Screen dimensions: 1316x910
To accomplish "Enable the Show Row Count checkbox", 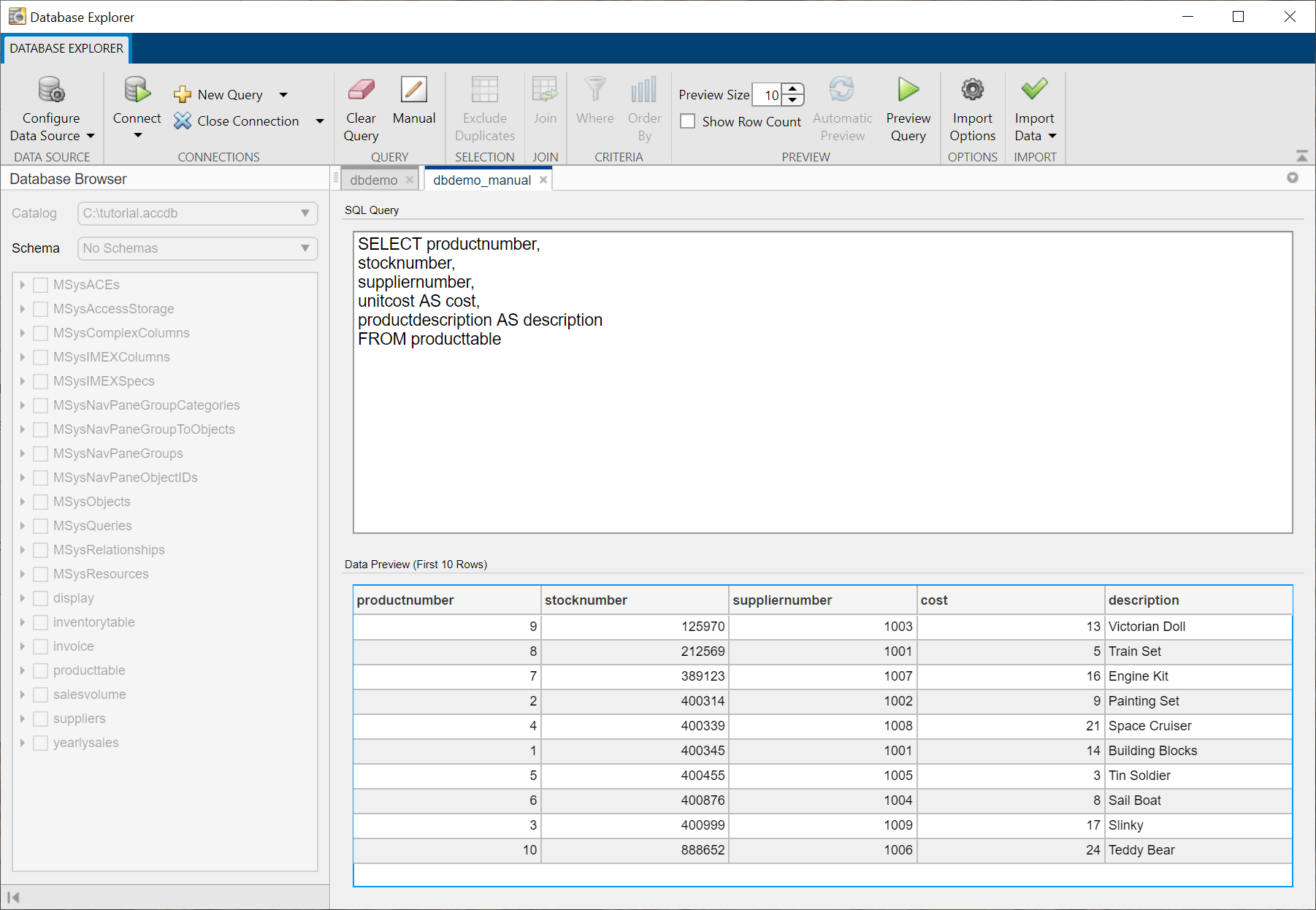I will pyautogui.click(x=688, y=121).
